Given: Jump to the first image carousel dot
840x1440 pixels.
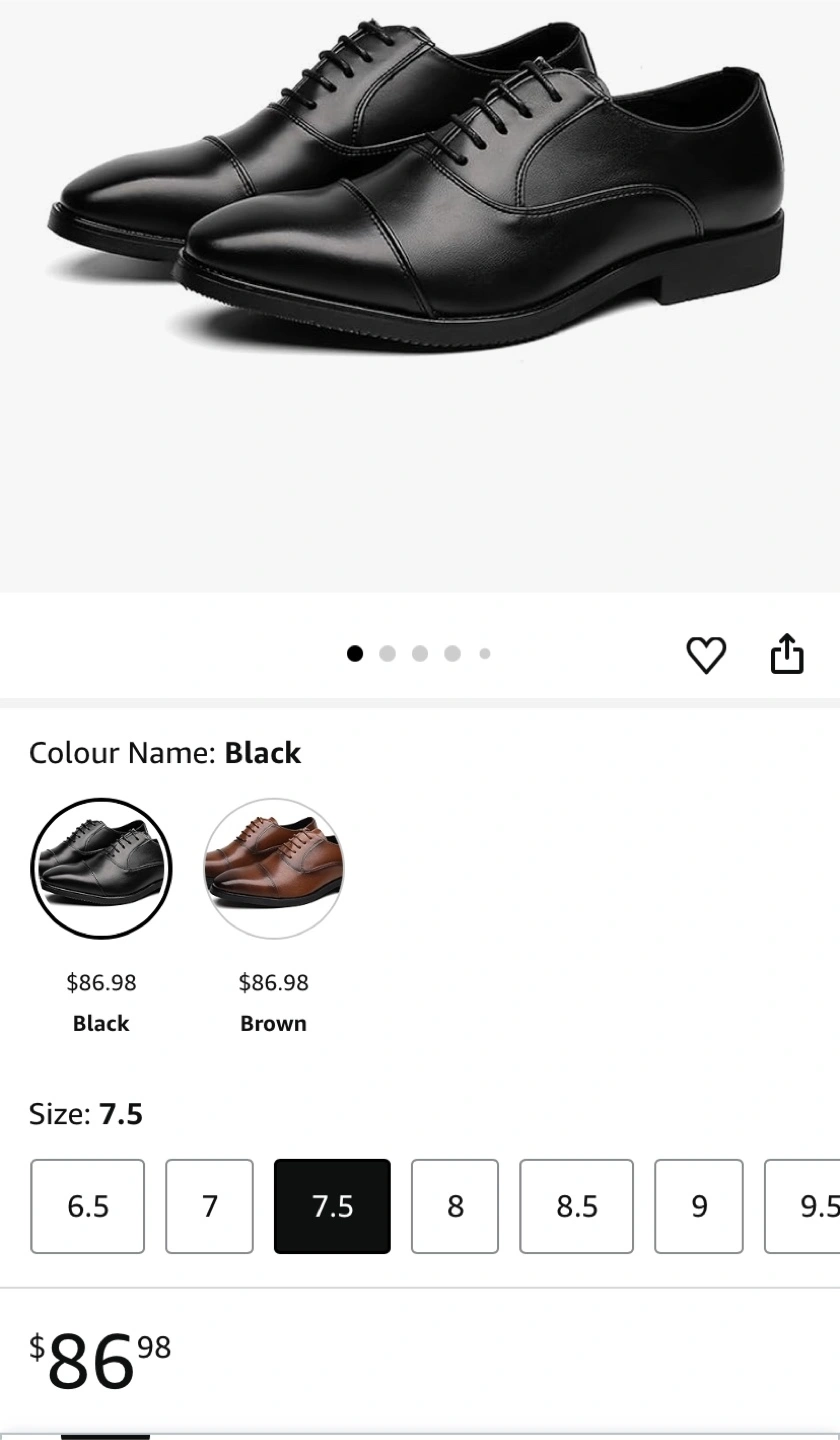Looking at the screenshot, I should coord(355,654).
